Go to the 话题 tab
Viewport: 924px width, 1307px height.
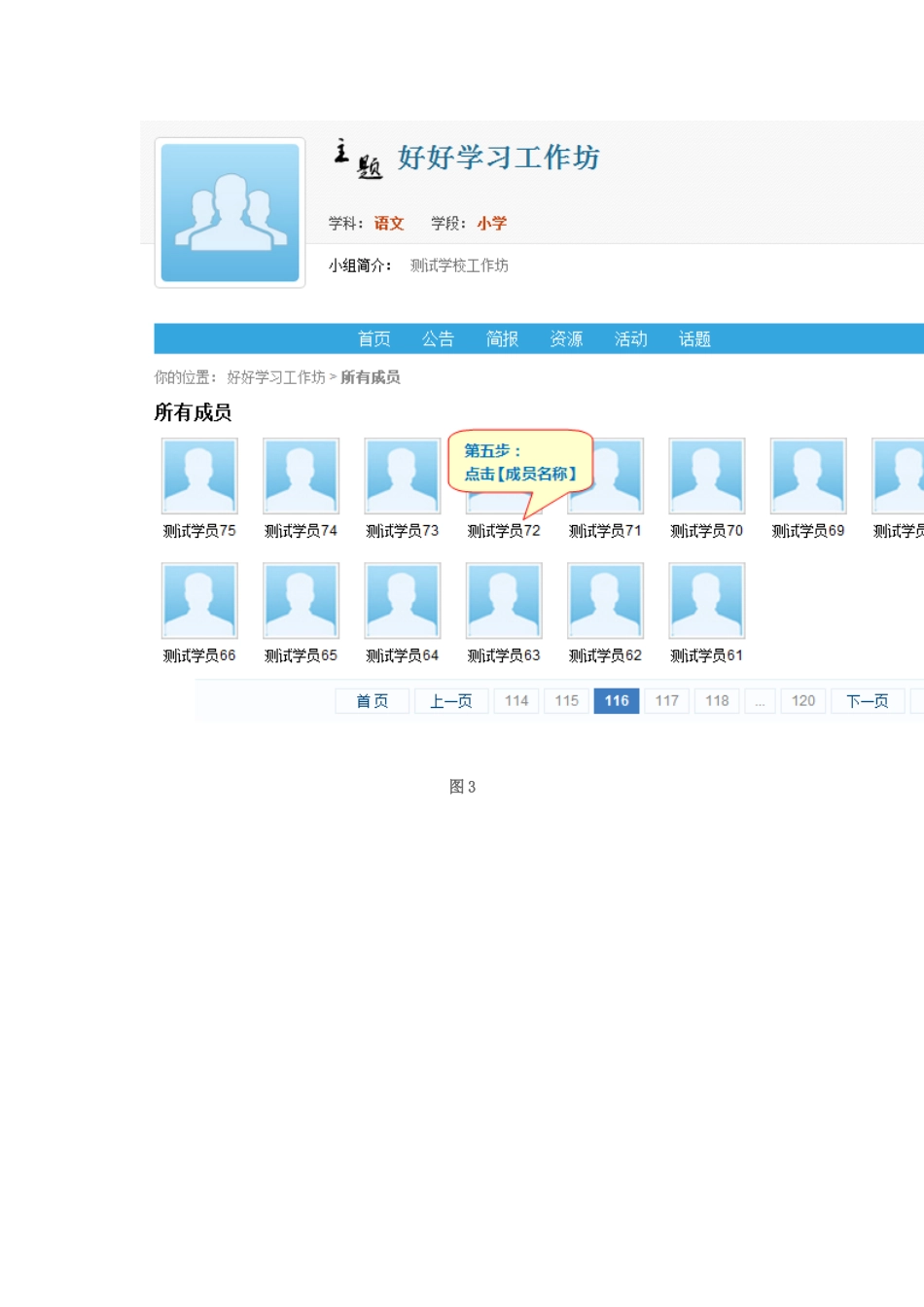[x=694, y=338]
